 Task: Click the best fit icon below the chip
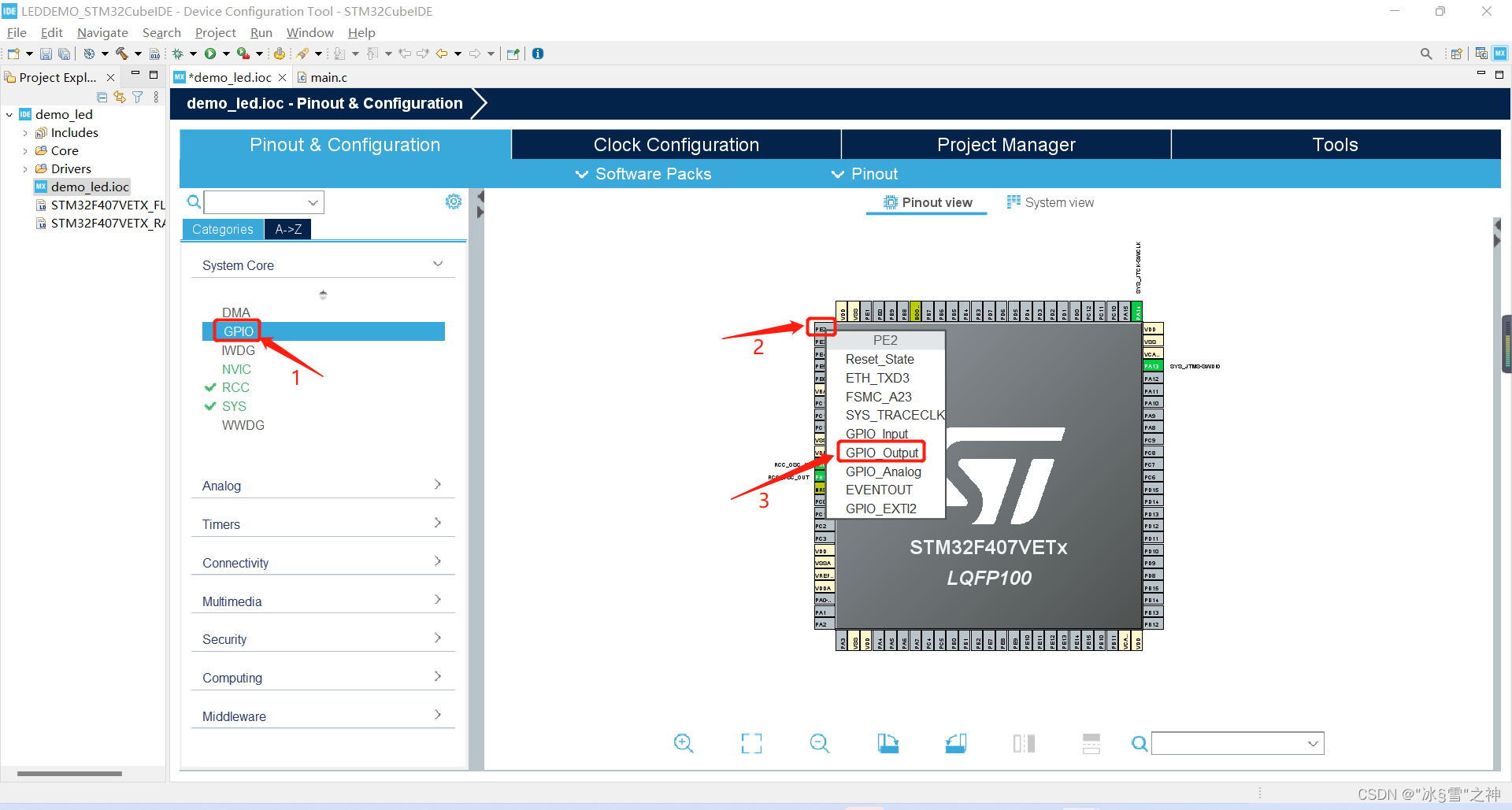pos(751,743)
